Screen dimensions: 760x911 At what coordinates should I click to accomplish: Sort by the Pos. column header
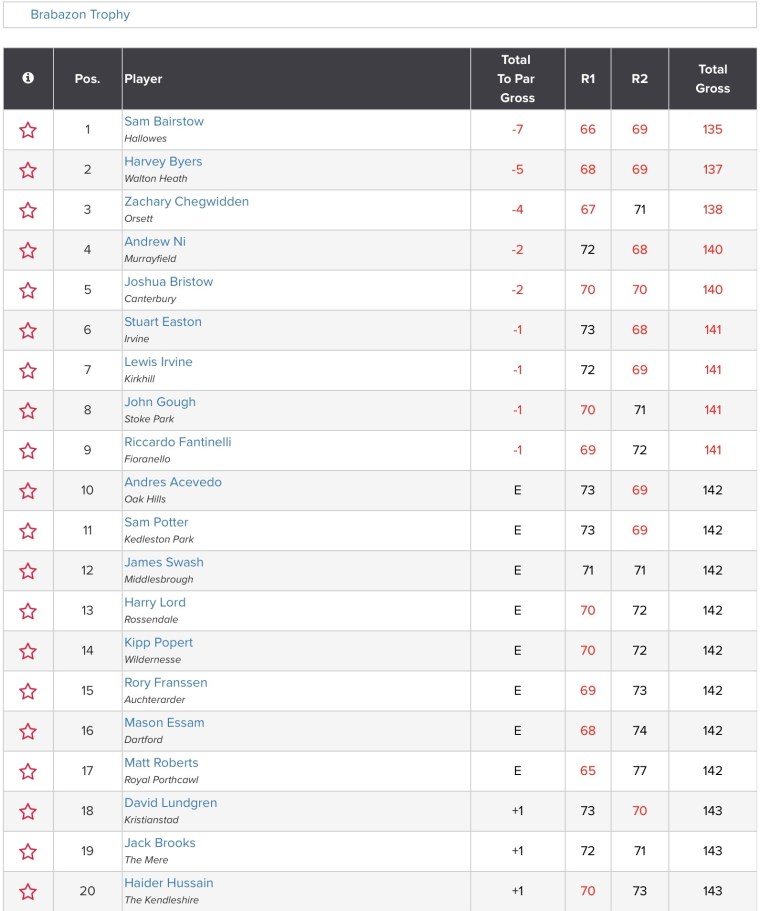click(x=87, y=78)
